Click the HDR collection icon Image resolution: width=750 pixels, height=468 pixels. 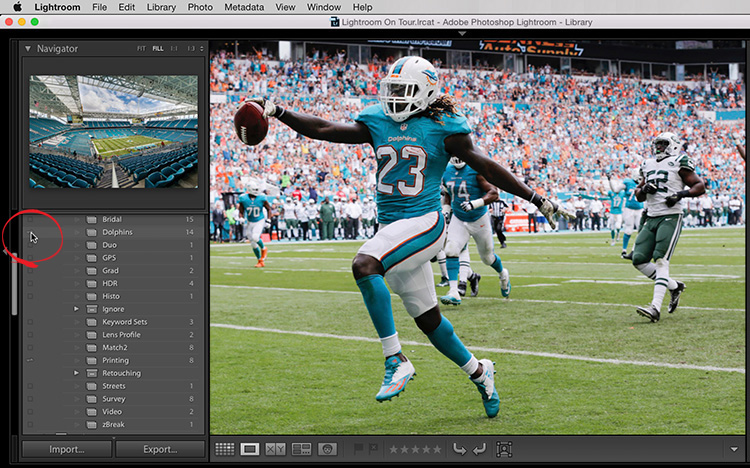pyautogui.click(x=91, y=284)
